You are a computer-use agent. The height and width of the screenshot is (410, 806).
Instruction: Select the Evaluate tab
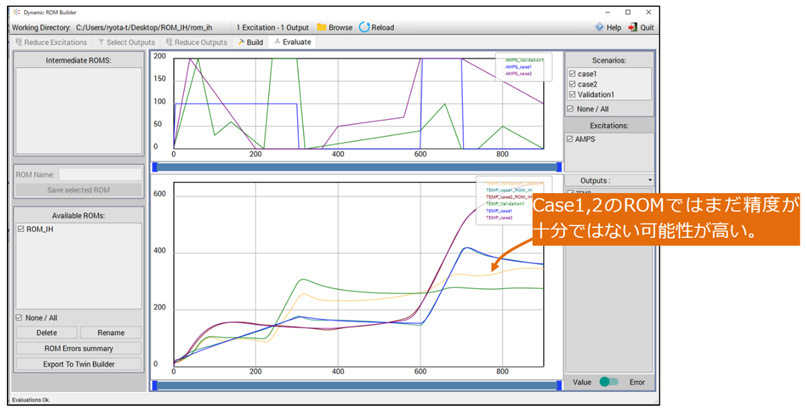pos(292,42)
